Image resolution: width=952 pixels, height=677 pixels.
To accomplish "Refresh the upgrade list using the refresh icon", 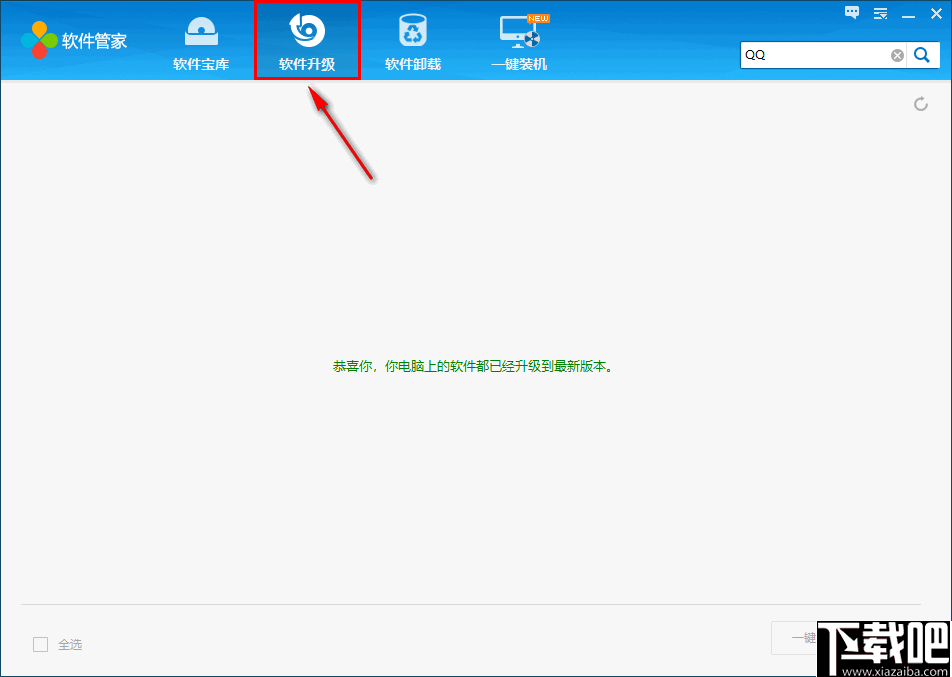I will 919,103.
